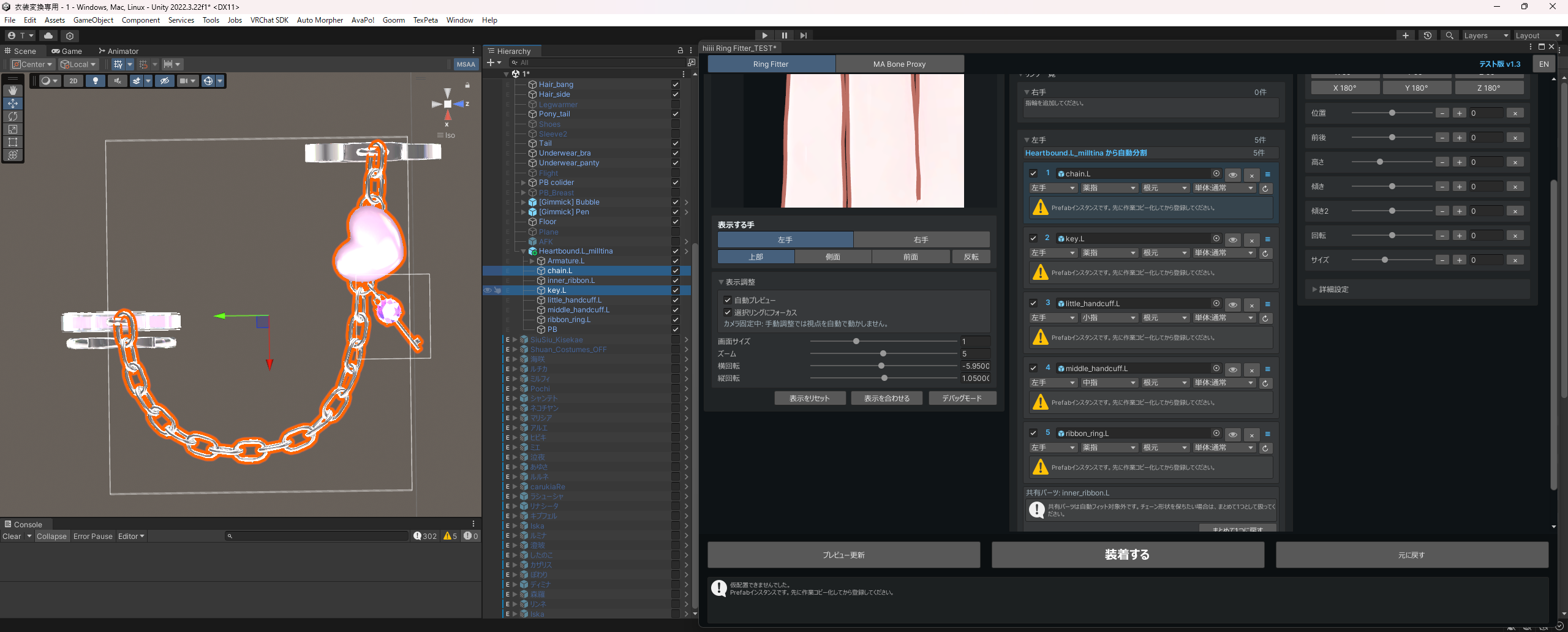Select the Rotate tool in Scene toolbar
The image size is (1568, 632).
tap(13, 116)
